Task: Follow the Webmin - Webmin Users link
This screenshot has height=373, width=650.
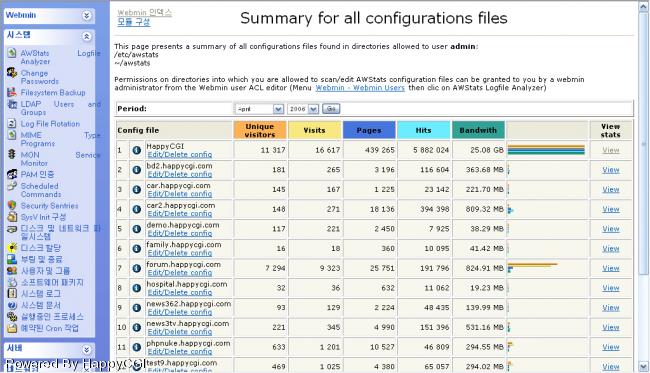Action: (x=360, y=88)
